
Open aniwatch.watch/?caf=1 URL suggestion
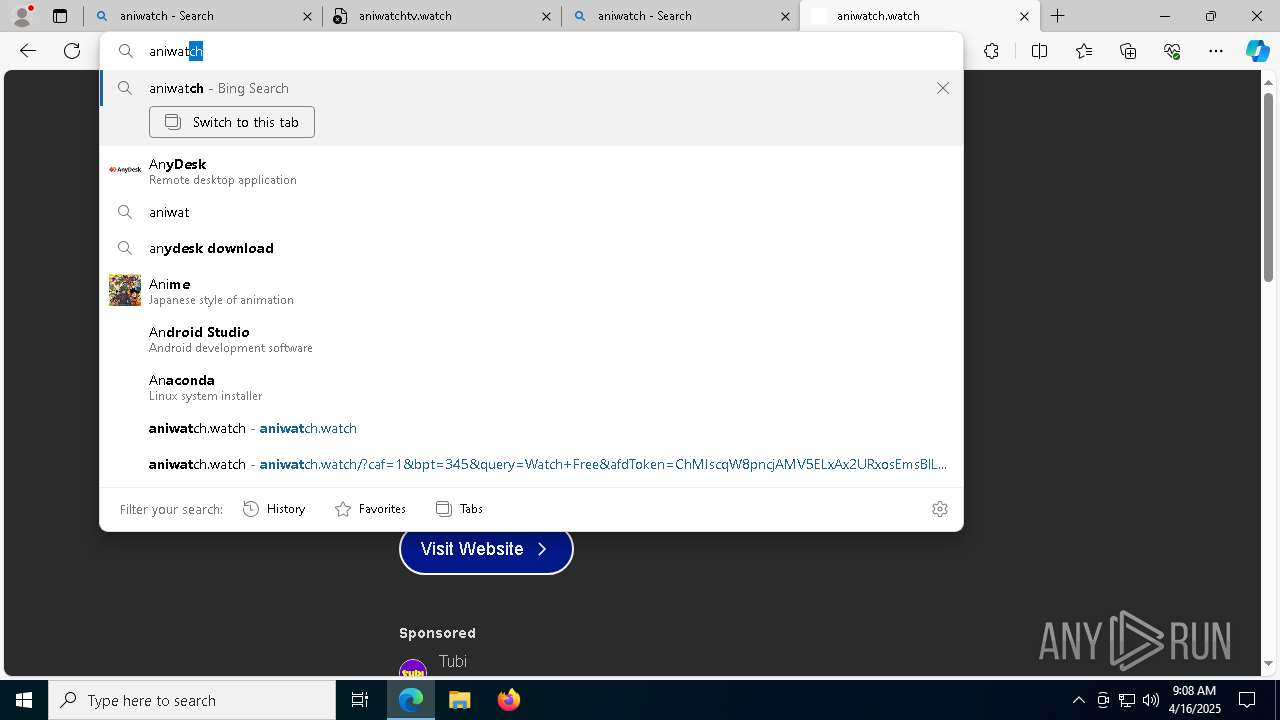[x=531, y=464]
